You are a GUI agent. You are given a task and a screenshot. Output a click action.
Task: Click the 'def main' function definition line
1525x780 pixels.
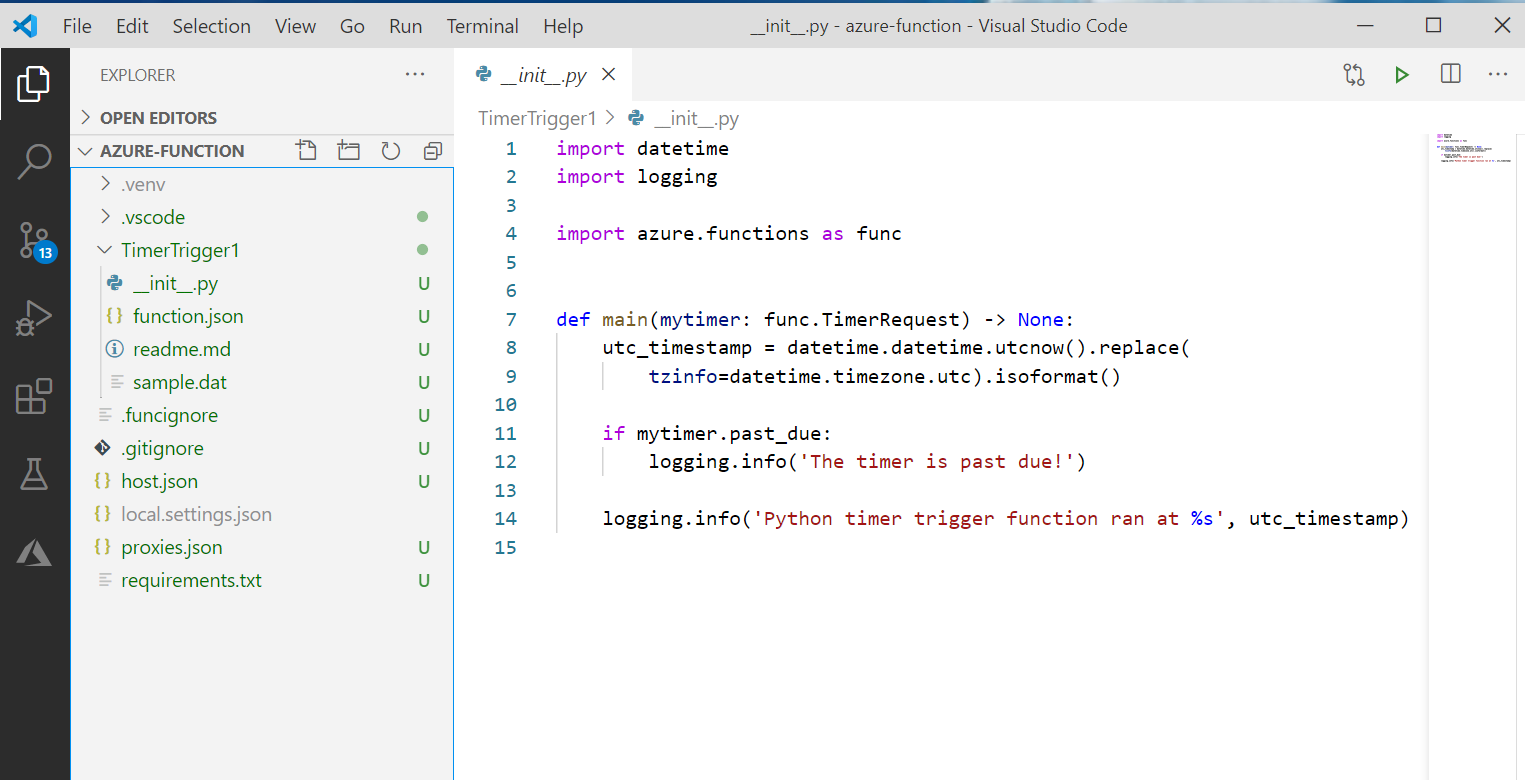pos(815,320)
